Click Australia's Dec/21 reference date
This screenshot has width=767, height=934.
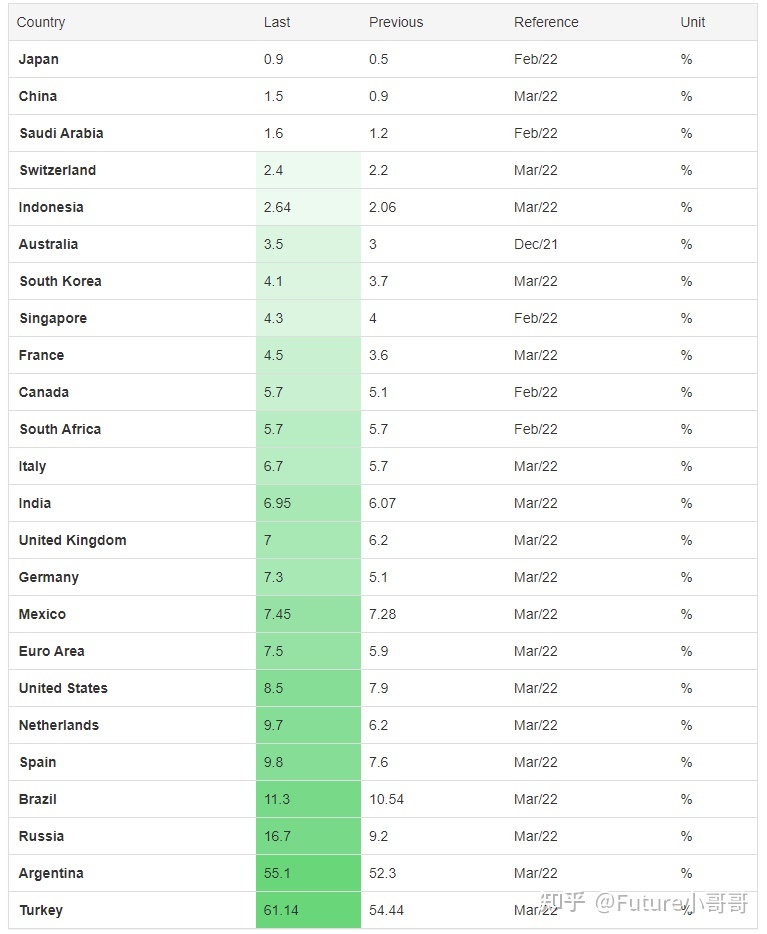pos(536,244)
